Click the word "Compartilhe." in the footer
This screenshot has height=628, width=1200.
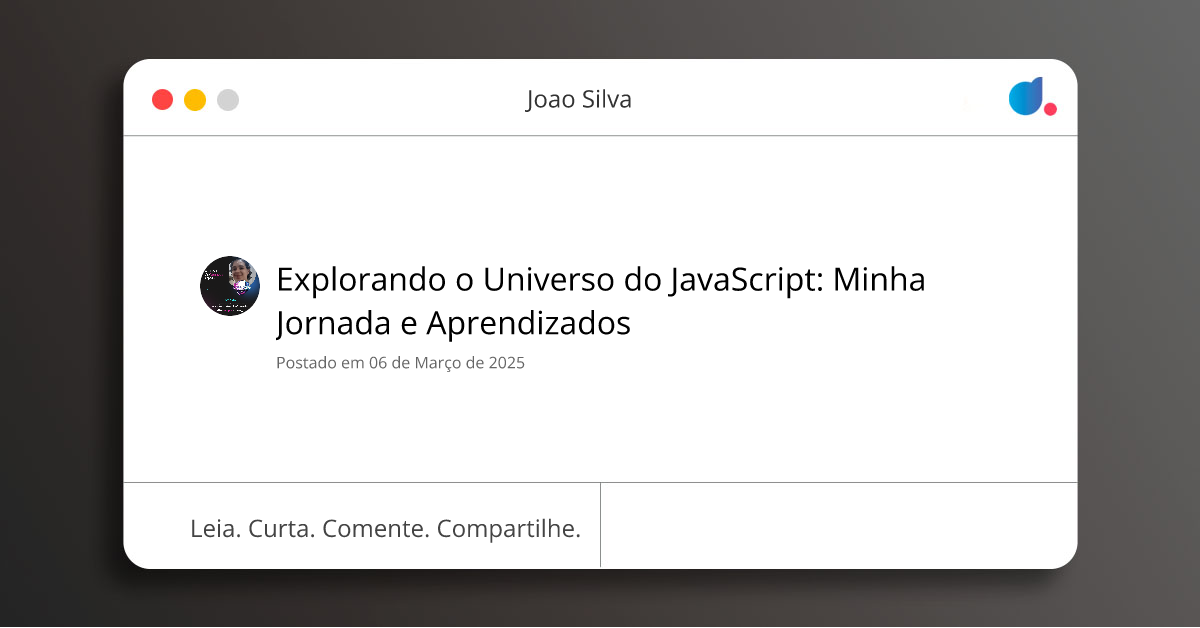pyautogui.click(x=509, y=530)
